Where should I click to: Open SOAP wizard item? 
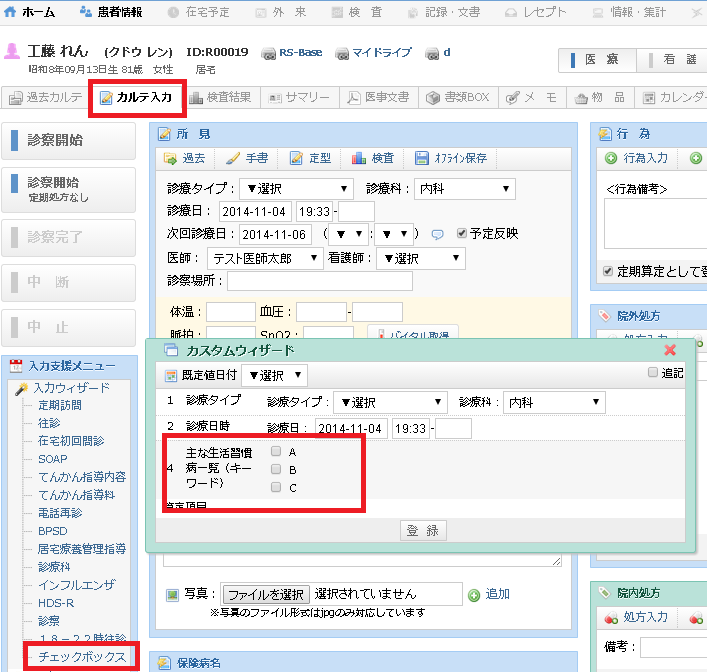coord(53,459)
